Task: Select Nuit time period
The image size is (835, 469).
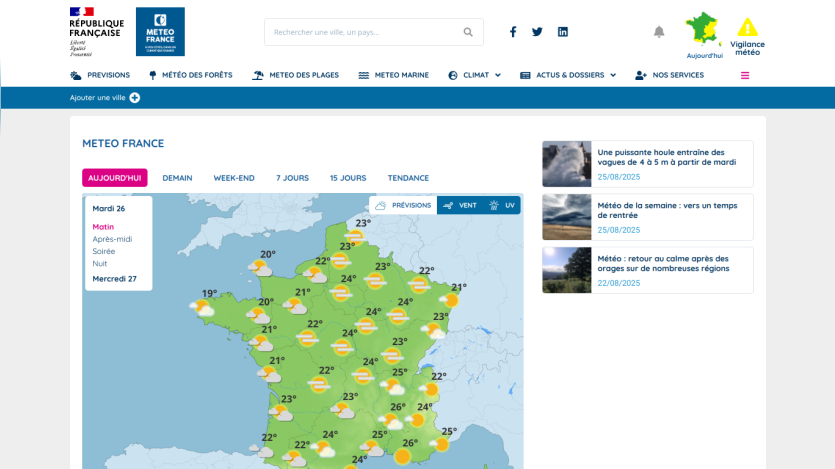Action: 100,264
